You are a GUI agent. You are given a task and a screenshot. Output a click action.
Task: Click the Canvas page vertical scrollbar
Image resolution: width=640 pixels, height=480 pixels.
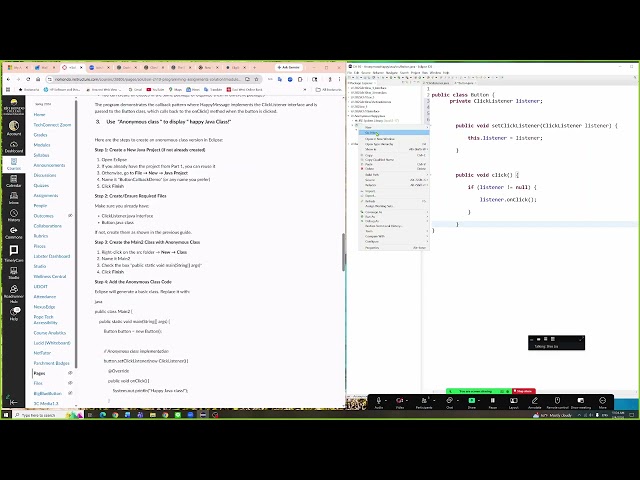coord(344,251)
